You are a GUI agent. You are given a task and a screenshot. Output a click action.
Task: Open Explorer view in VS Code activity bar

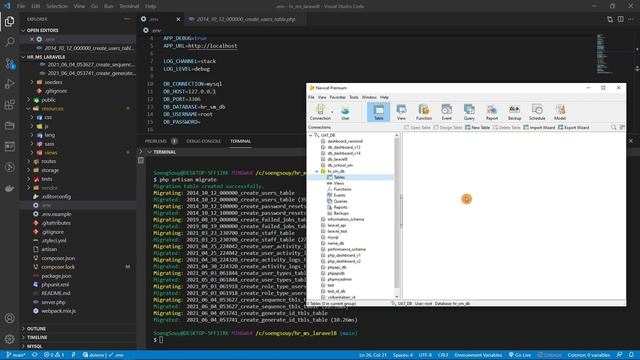tap(9, 21)
